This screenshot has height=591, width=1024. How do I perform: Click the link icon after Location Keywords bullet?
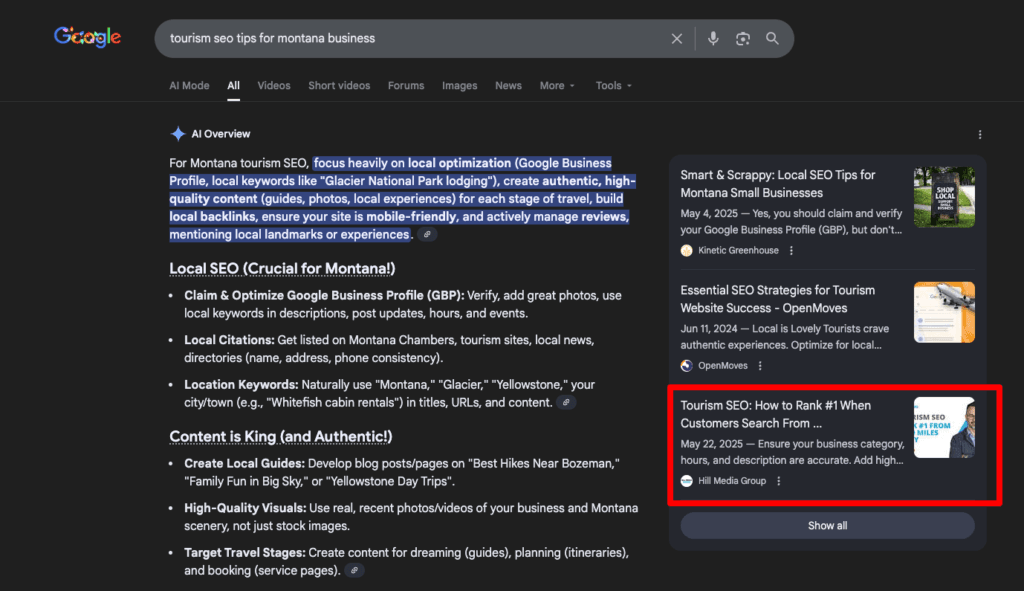pyautogui.click(x=566, y=402)
